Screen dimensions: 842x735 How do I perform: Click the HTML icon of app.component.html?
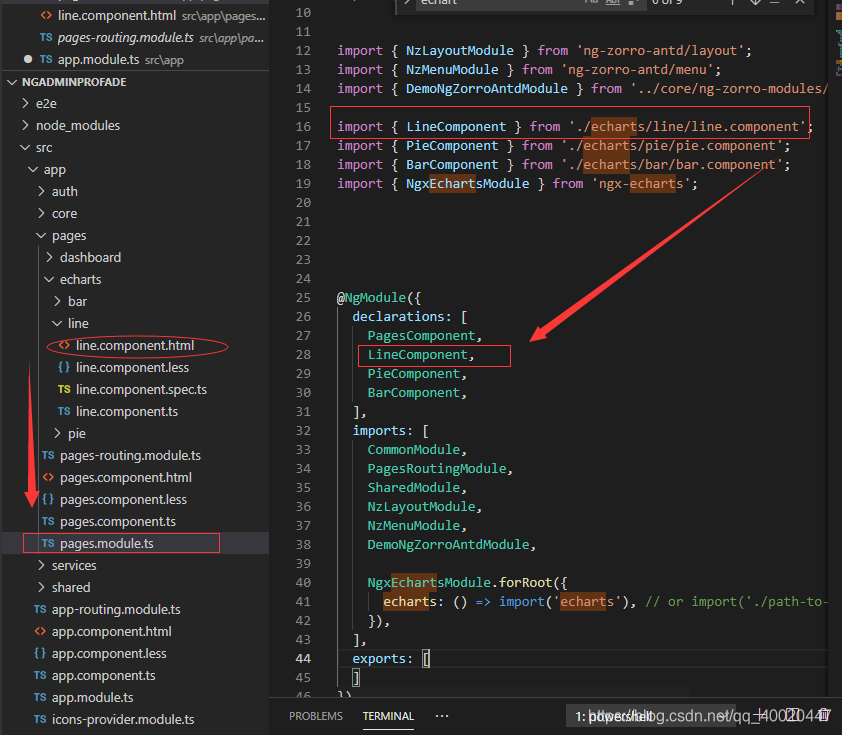point(40,631)
